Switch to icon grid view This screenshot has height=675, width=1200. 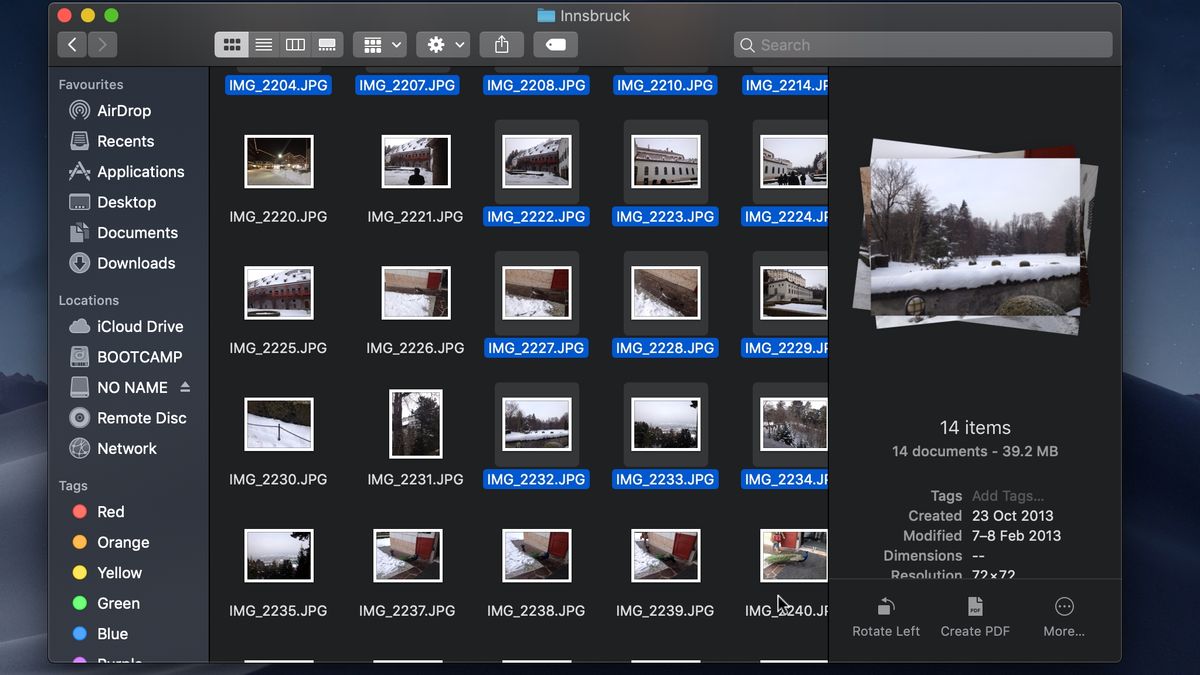point(232,44)
